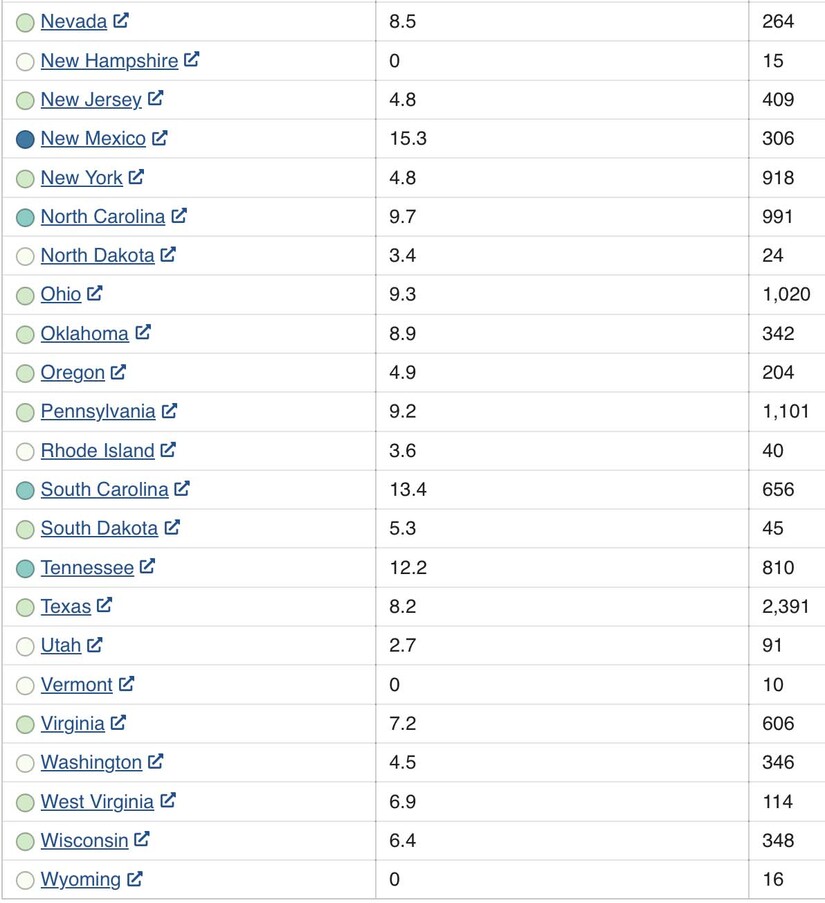Open the Rhode Island link
Screen dimensions: 825x903
pos(97,450)
